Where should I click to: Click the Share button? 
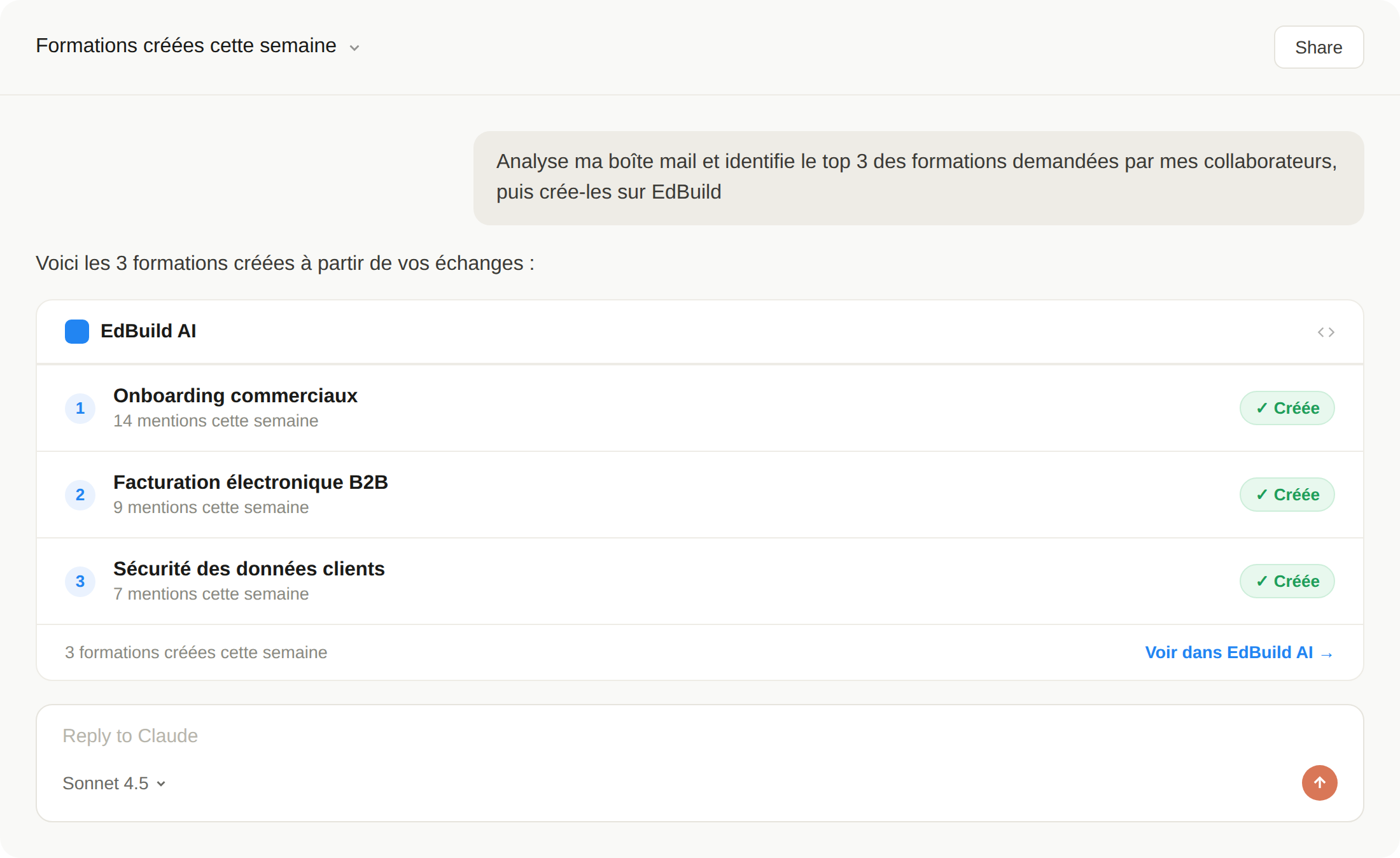click(1319, 47)
